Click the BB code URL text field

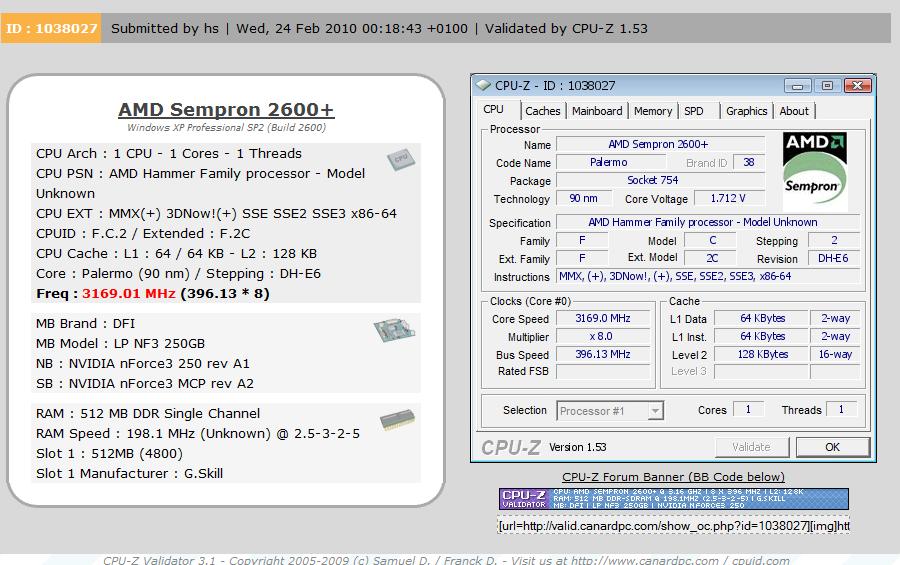click(x=673, y=526)
